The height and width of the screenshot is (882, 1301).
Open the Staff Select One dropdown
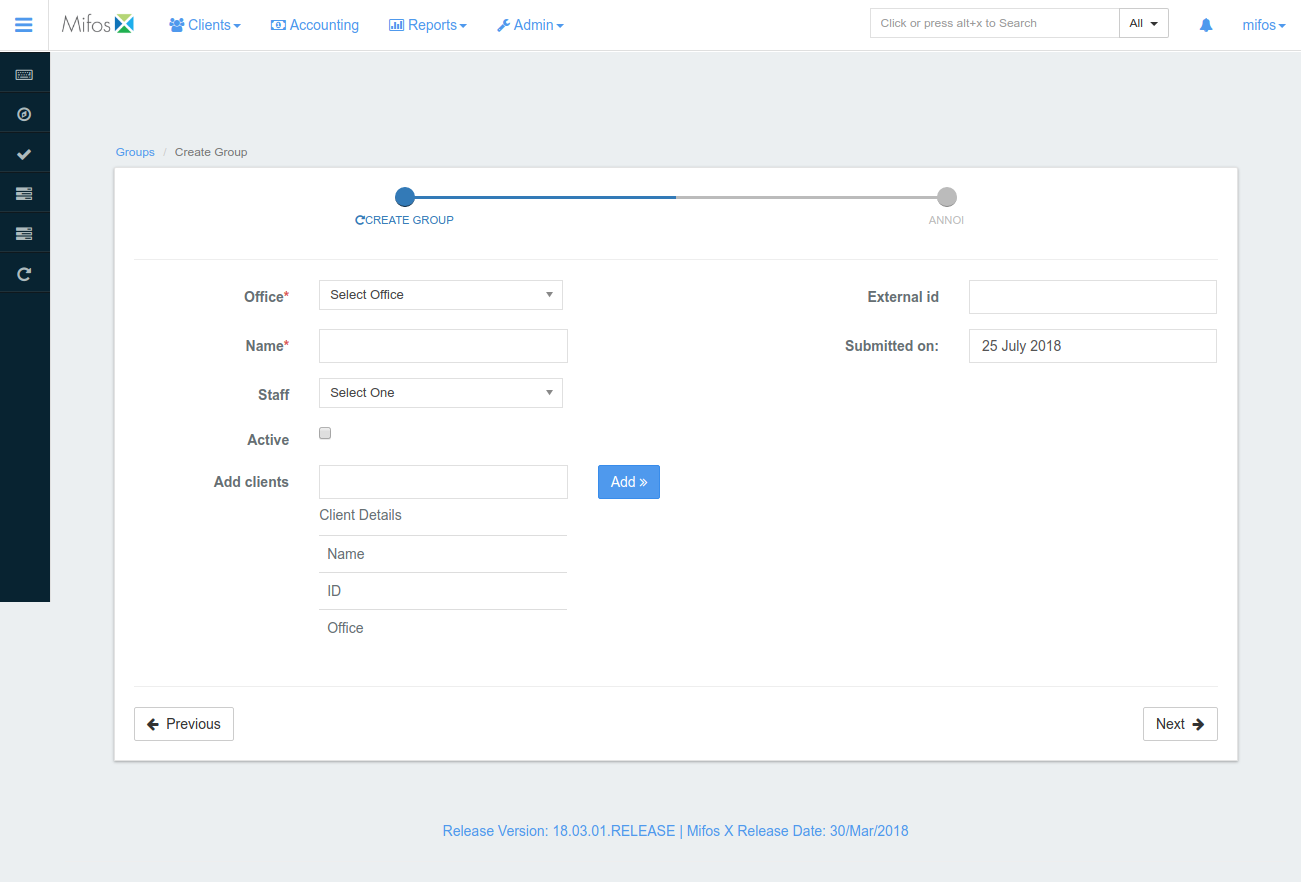[440, 392]
